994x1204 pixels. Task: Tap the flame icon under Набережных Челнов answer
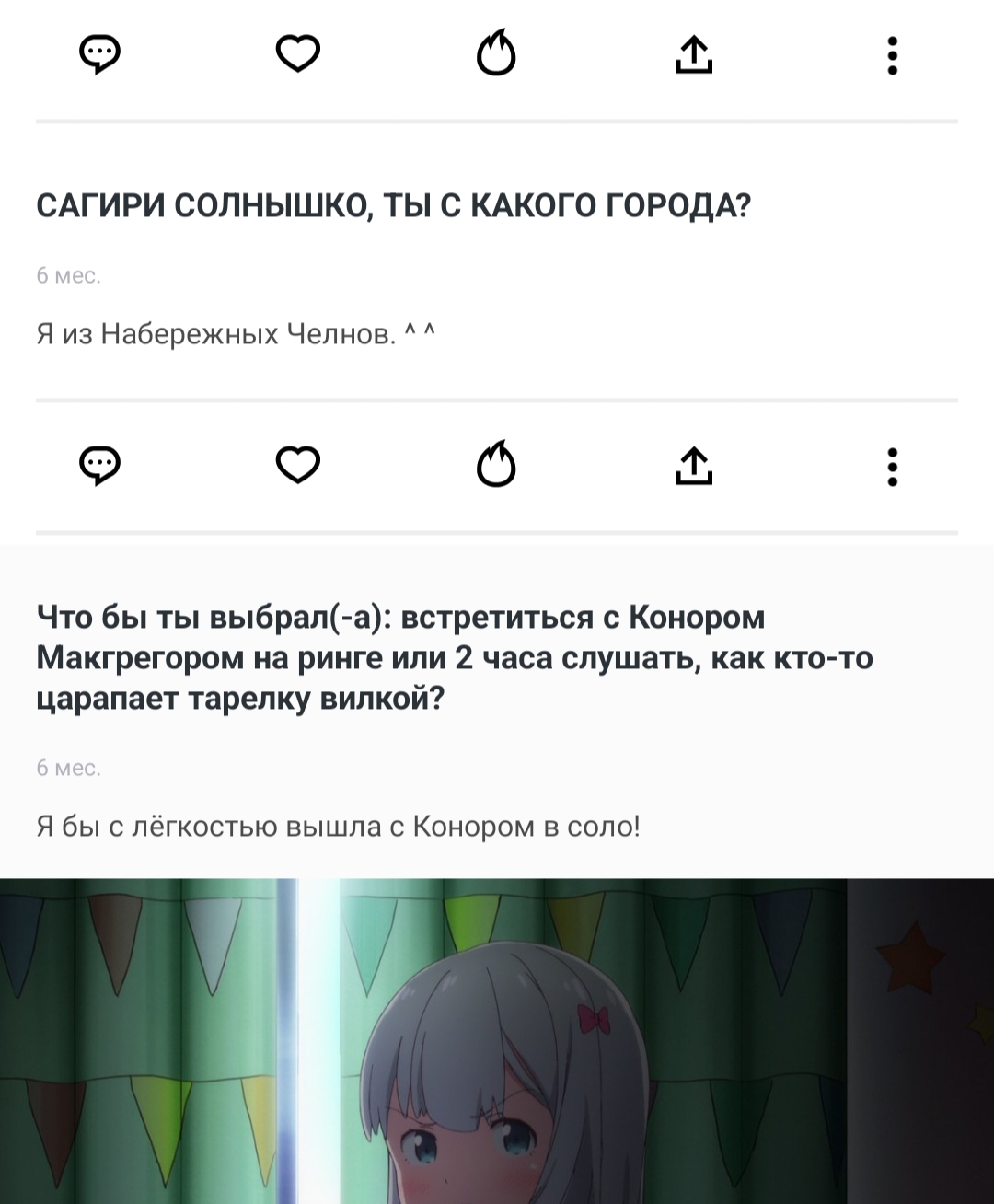496,463
